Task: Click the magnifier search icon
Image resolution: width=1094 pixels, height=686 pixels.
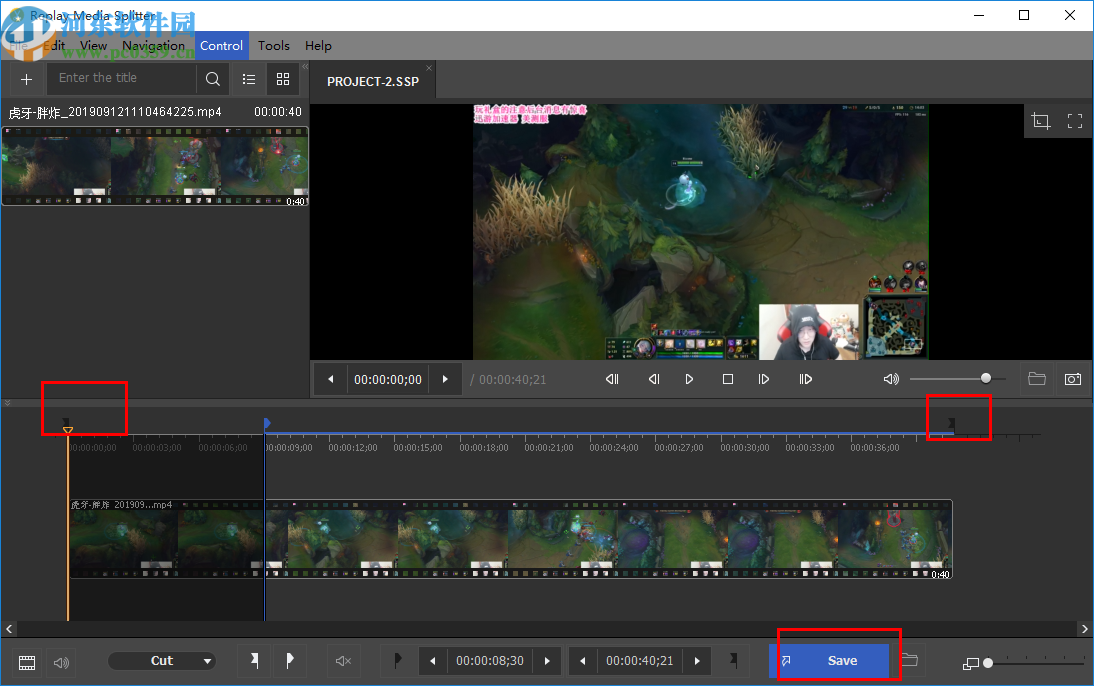Action: 213,79
